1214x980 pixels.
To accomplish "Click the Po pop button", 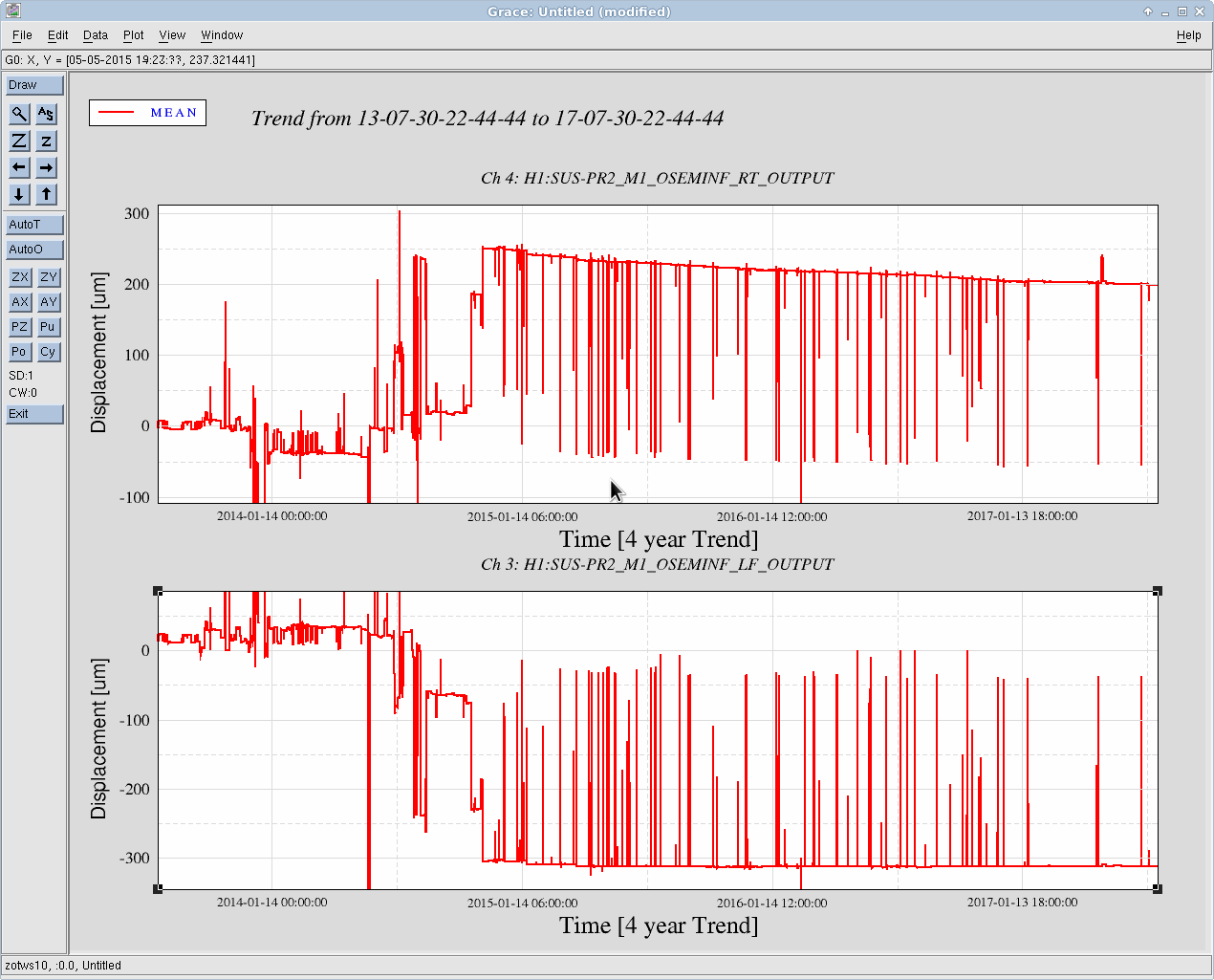I will click(20, 352).
